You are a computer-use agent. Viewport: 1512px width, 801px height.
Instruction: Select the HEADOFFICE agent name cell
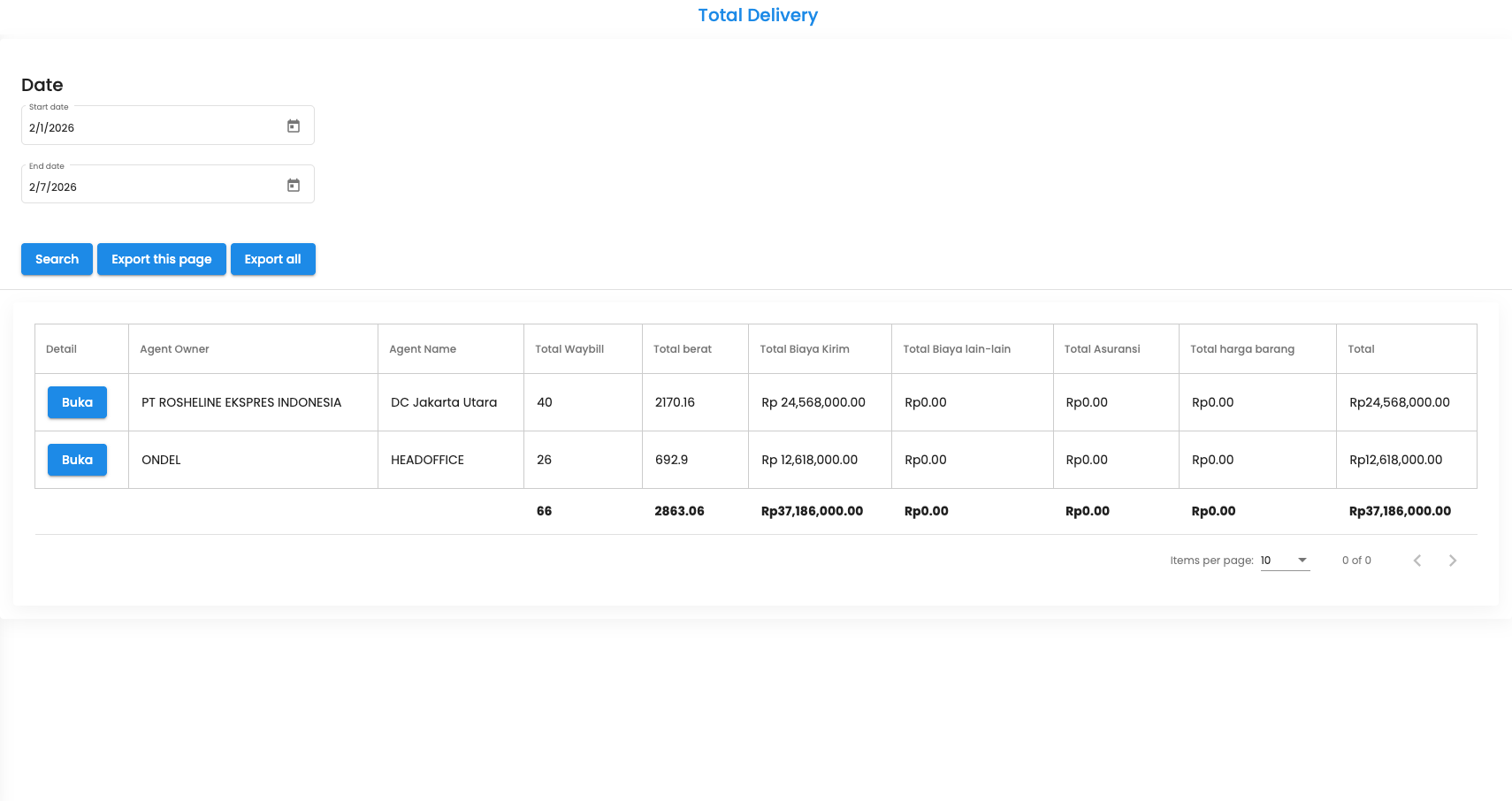[427, 460]
